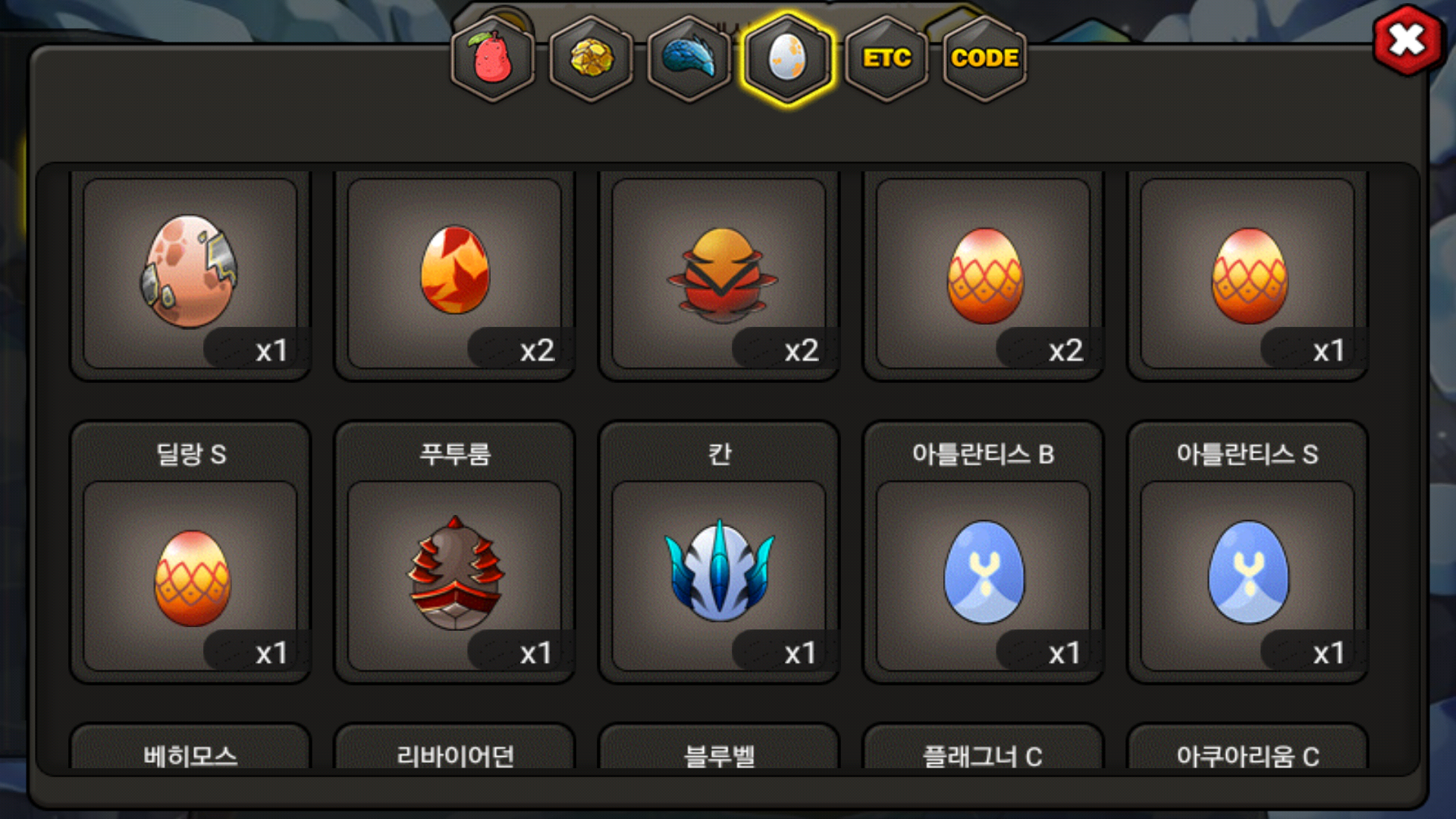Select the orange armored egg with chevron
The width and height of the screenshot is (1456, 819).
[719, 273]
